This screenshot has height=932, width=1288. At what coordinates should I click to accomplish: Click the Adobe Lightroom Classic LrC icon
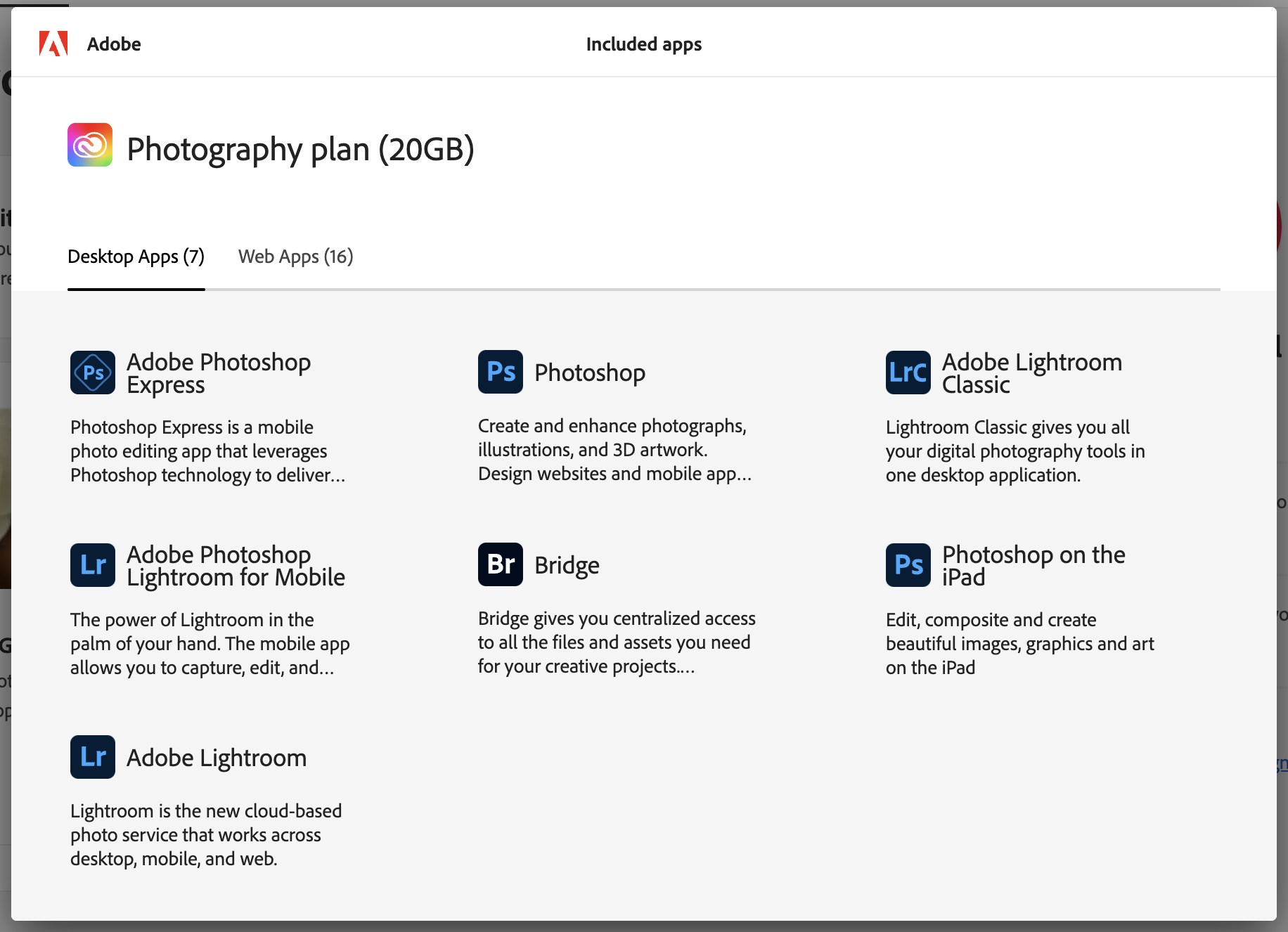(x=908, y=373)
